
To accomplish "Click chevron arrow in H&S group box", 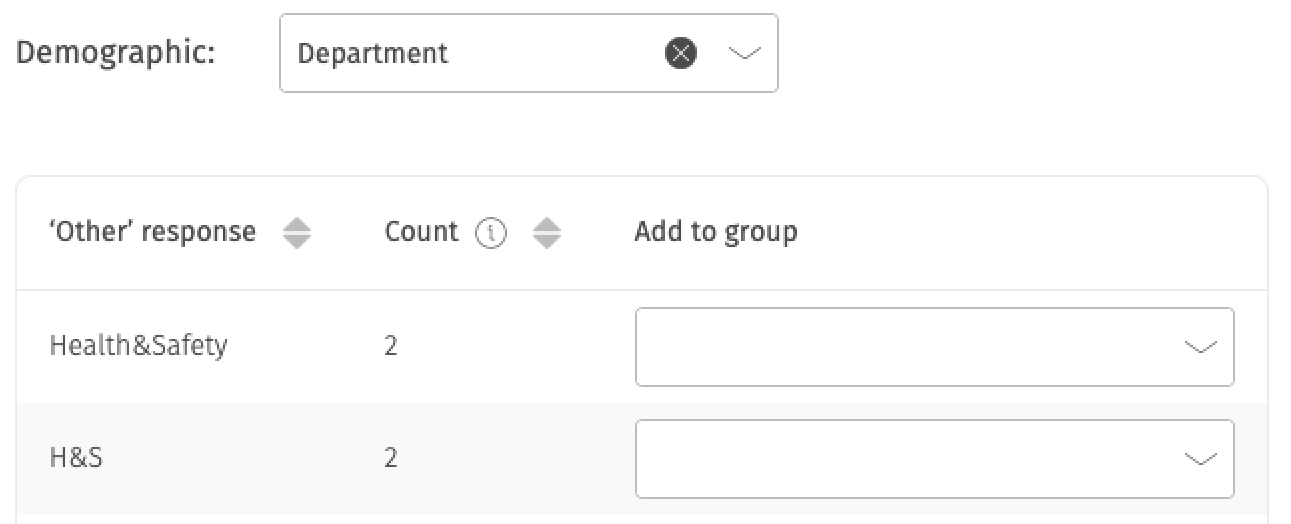I will 1200,459.
